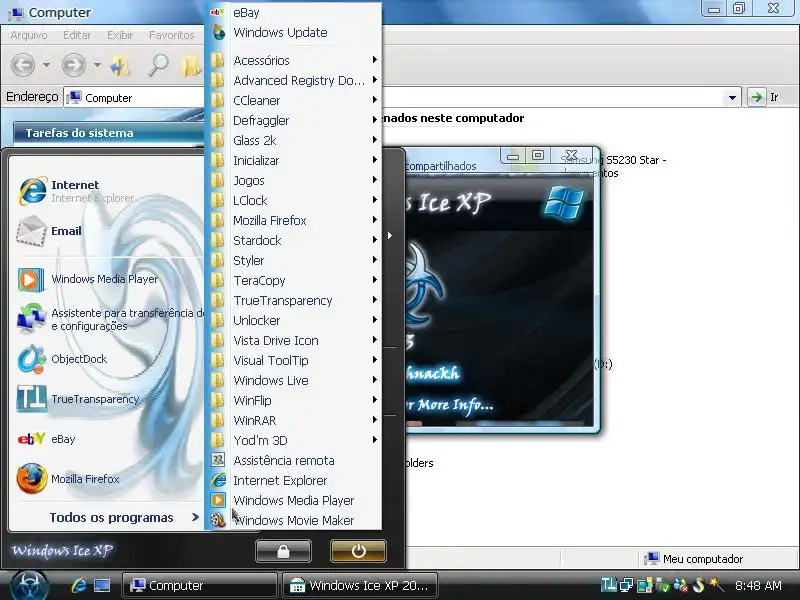Open the address bar dropdown arrow
800x600 pixels.
coord(732,97)
